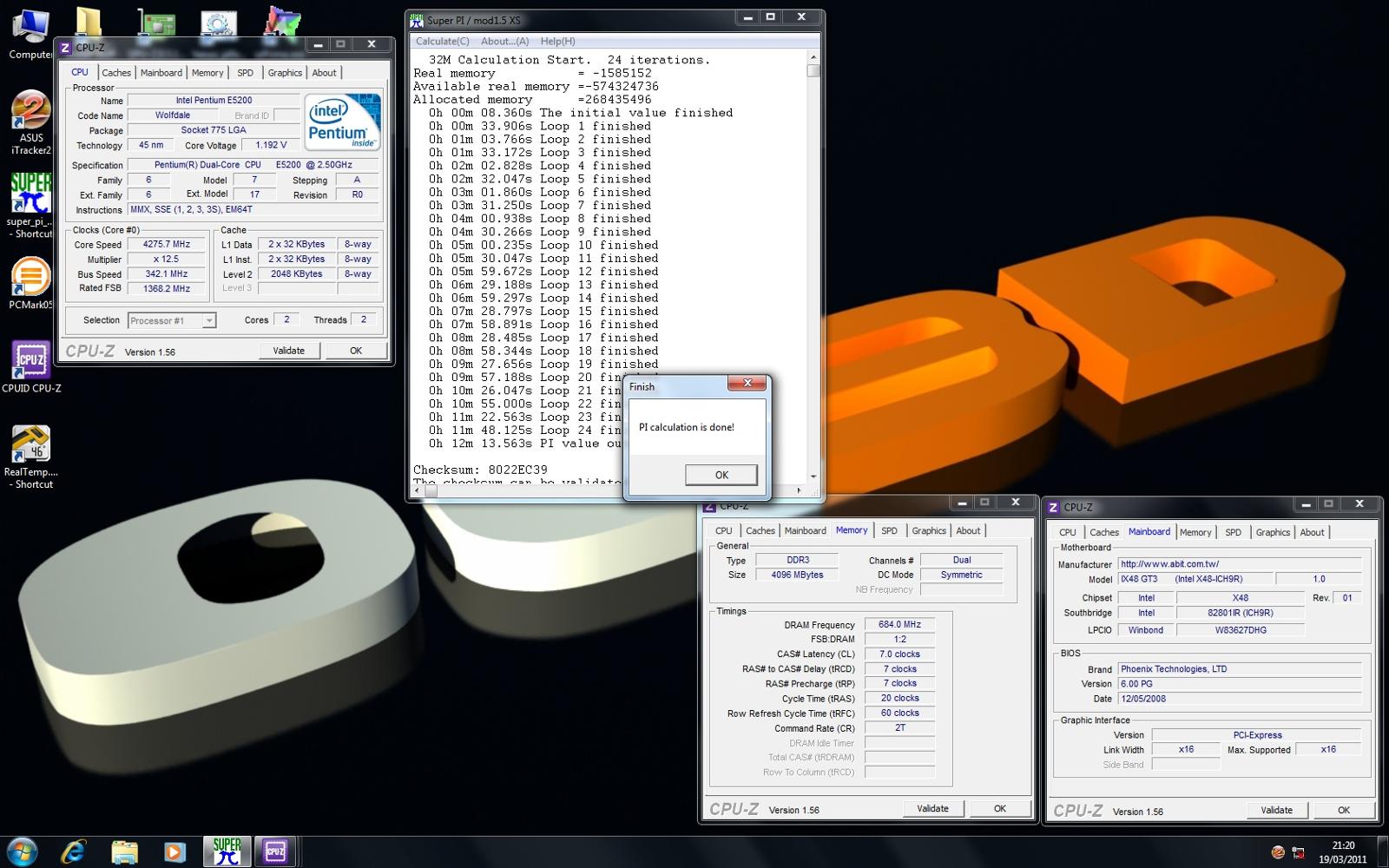The image size is (1389, 868).
Task: Select Caches tab in the CPU-Z Mainboard window
Action: 1104,532
